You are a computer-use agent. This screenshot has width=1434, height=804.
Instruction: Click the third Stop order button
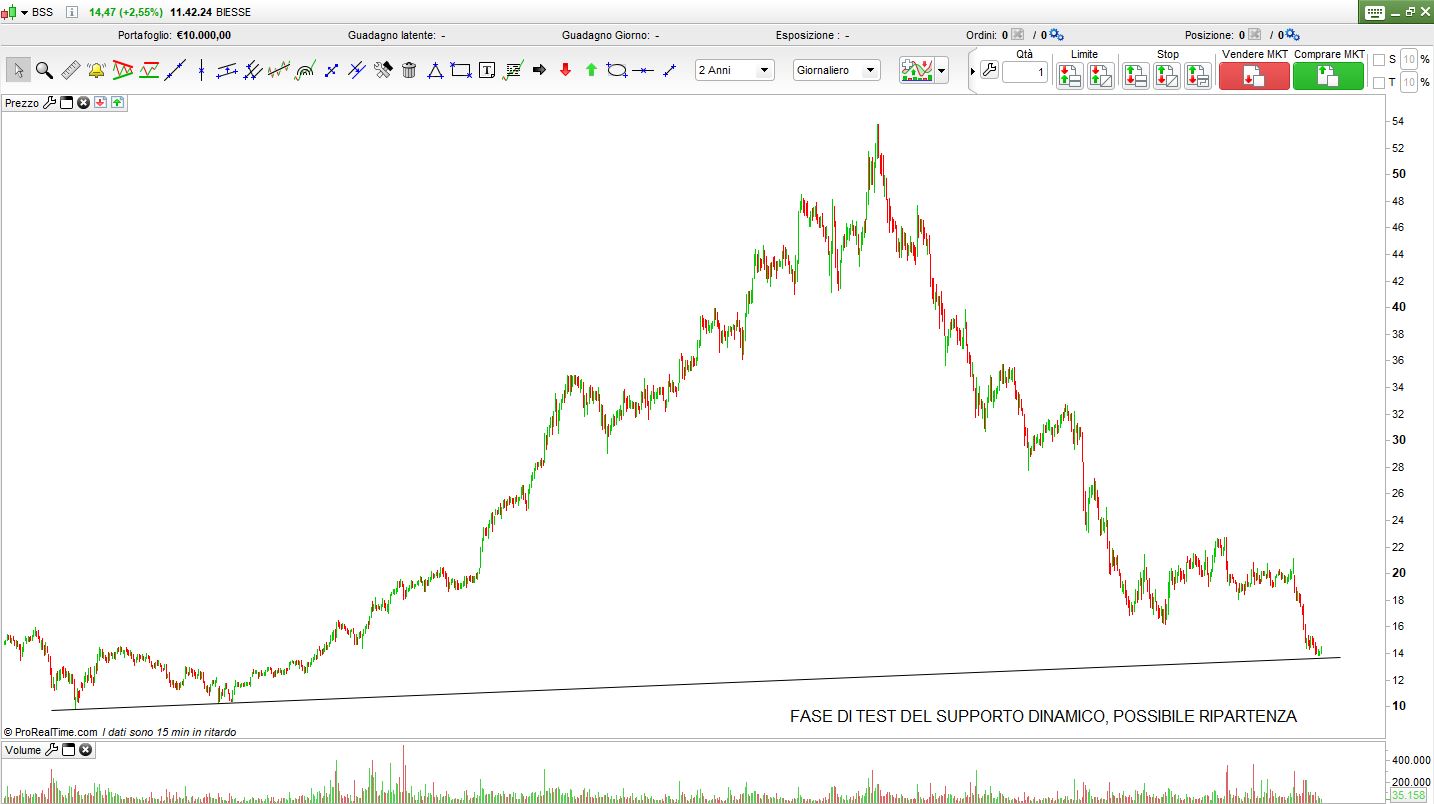pos(1198,75)
